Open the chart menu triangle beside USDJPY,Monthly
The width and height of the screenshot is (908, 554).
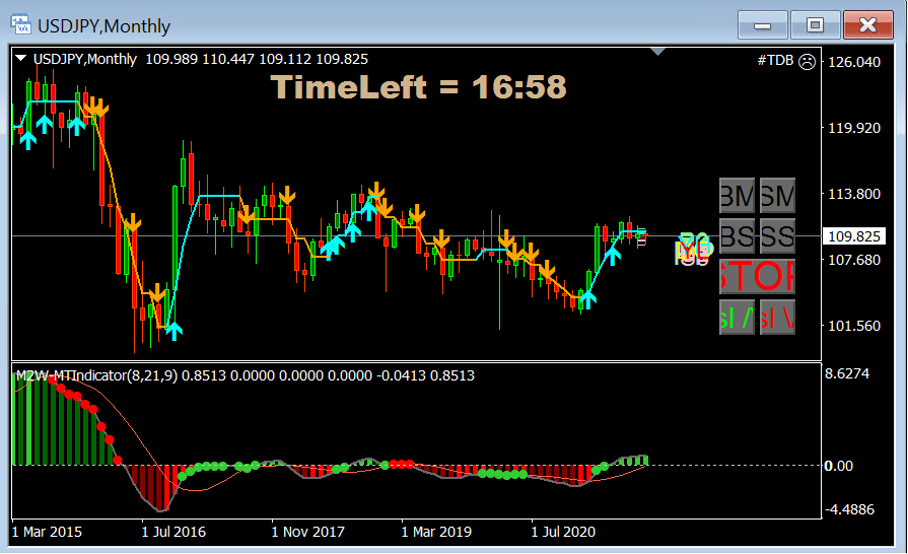point(21,58)
